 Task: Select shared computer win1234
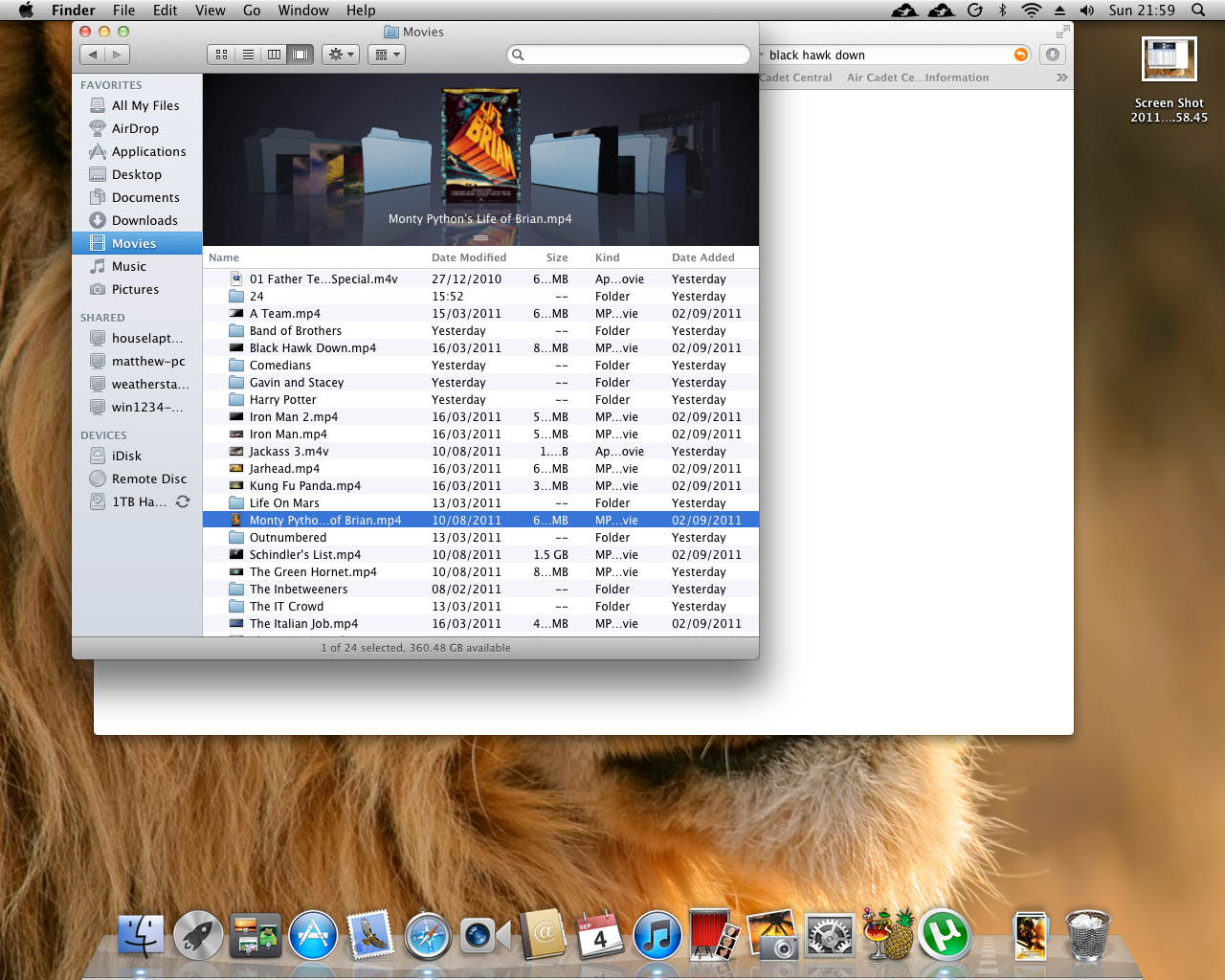(137, 407)
